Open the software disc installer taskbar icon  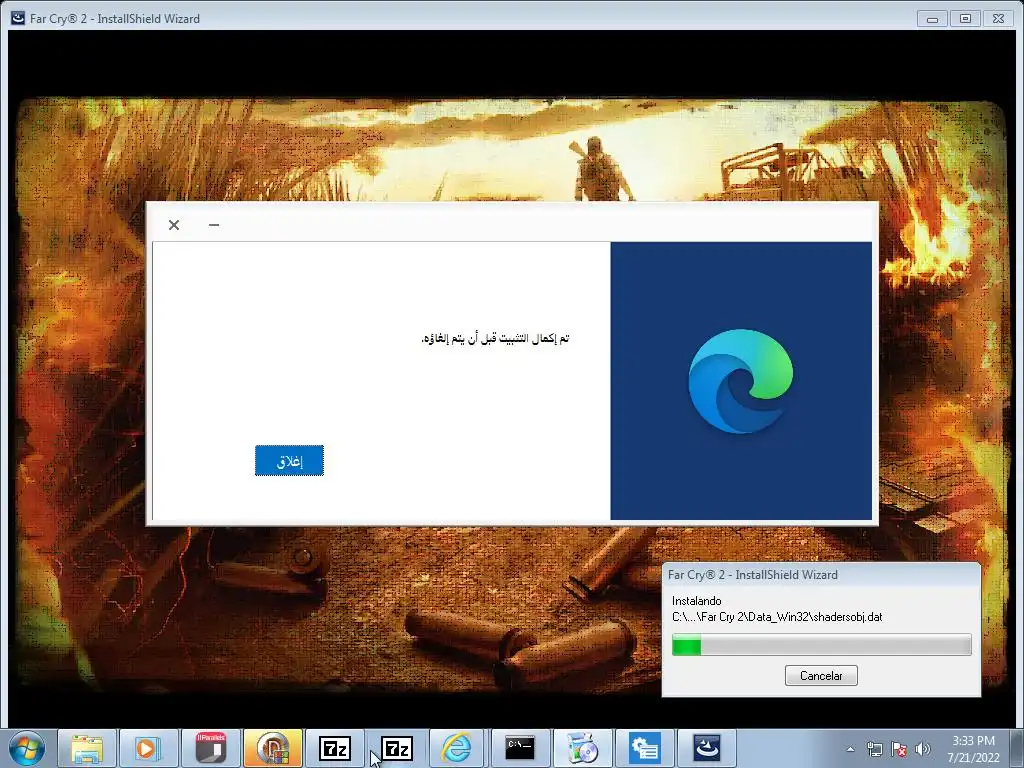582,748
